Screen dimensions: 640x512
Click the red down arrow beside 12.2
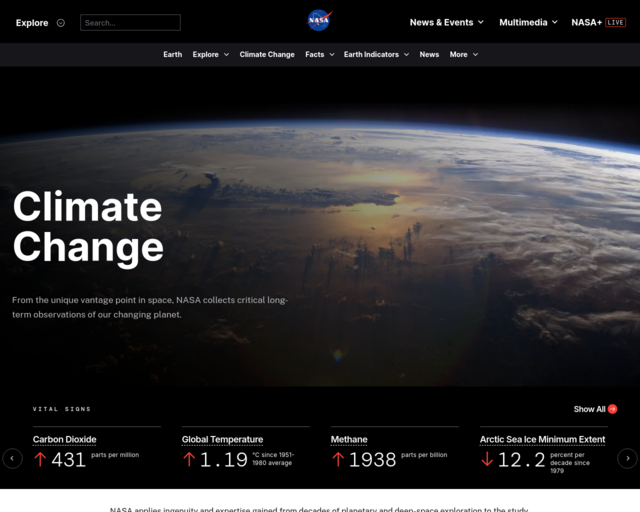[x=487, y=459]
